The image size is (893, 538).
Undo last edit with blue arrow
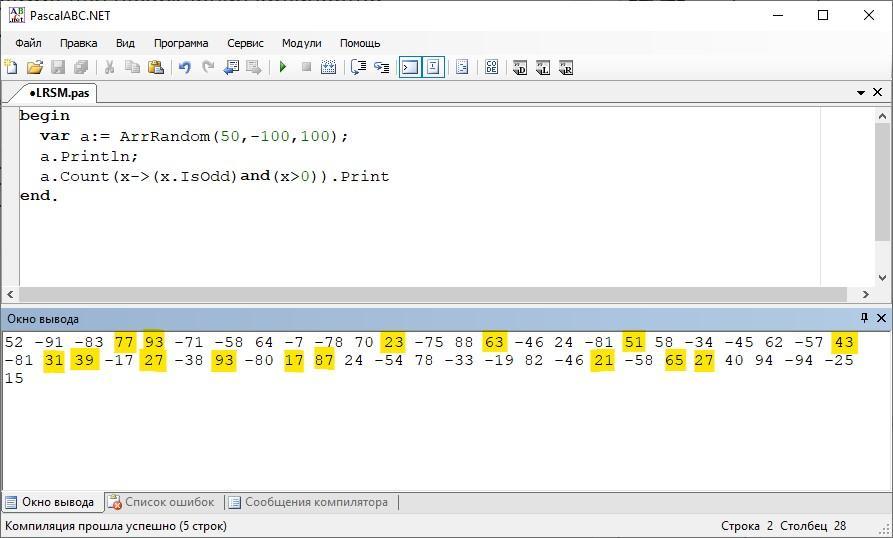coord(185,67)
